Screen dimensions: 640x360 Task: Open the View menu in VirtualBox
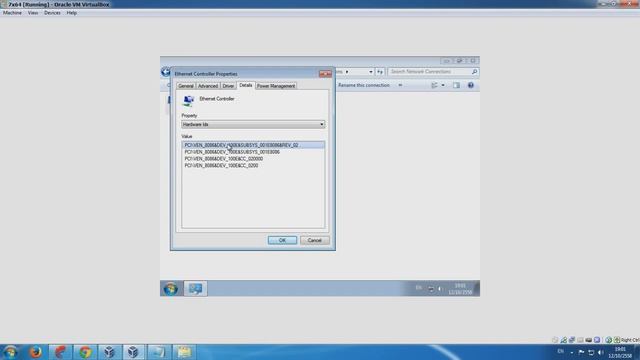pos(33,13)
